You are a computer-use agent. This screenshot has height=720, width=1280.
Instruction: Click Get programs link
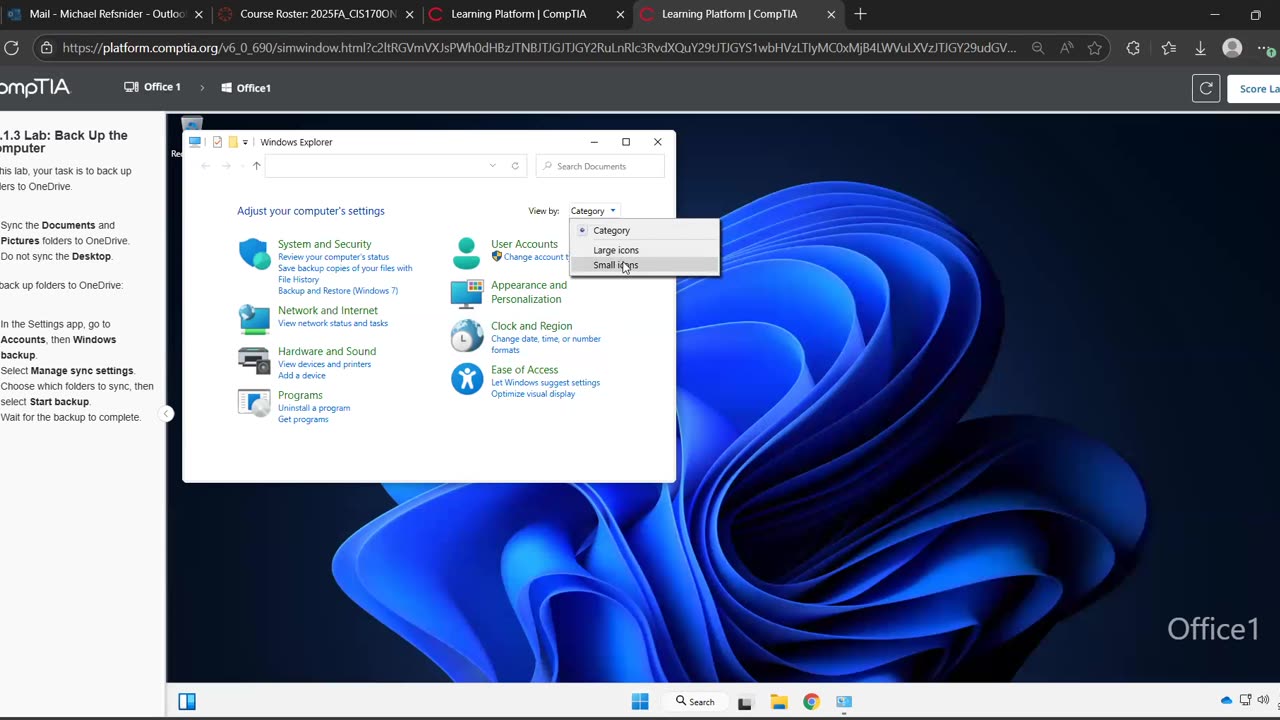point(303,419)
